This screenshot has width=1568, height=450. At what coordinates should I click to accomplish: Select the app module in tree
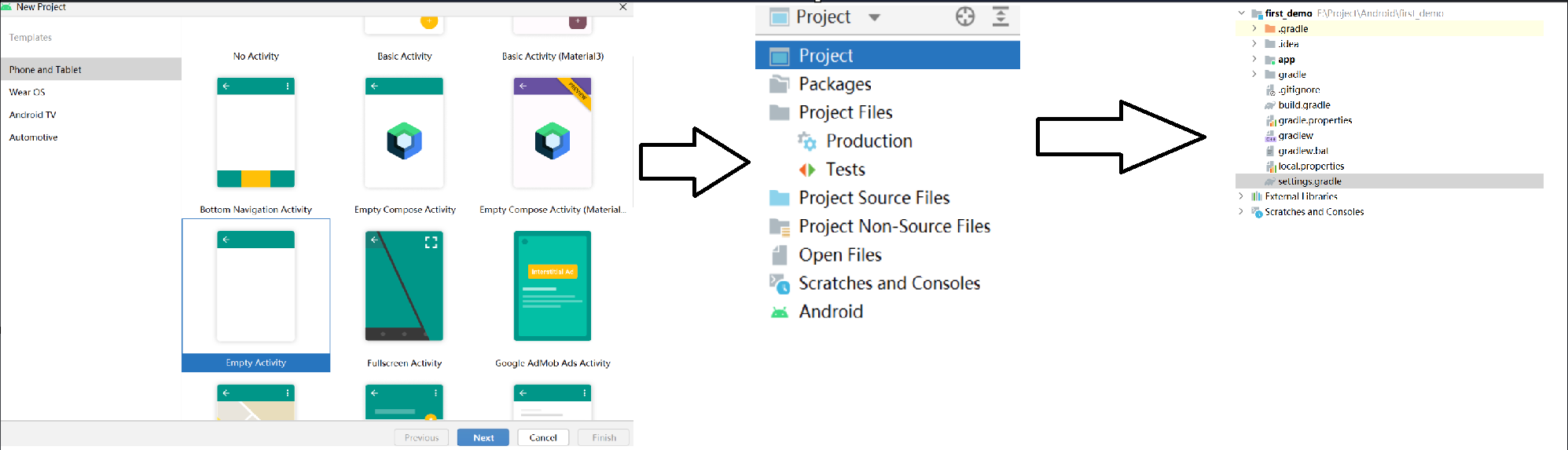[1287, 60]
